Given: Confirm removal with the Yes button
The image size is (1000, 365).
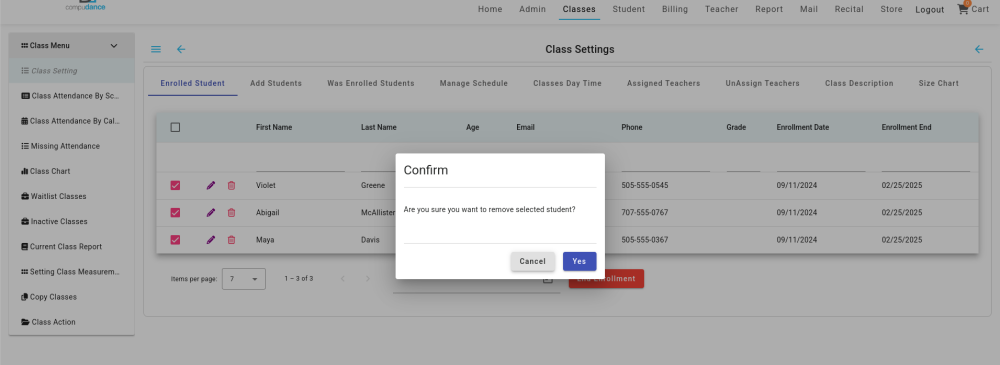Looking at the screenshot, I should coord(579,261).
